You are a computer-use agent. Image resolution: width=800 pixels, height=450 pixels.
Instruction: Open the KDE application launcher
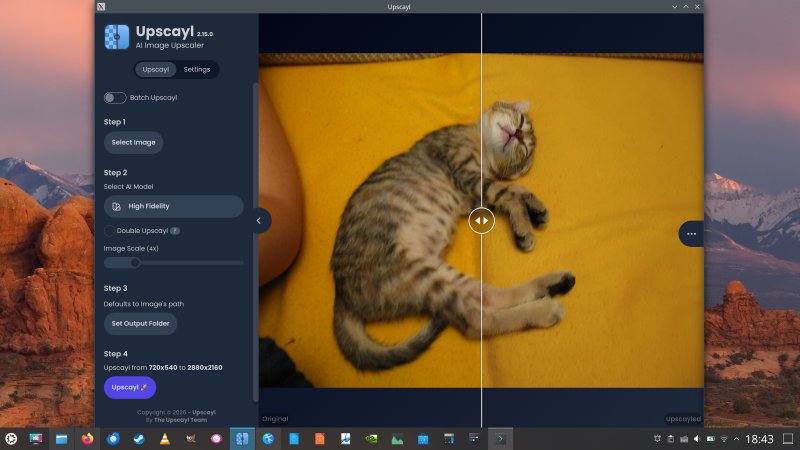tap(11, 439)
